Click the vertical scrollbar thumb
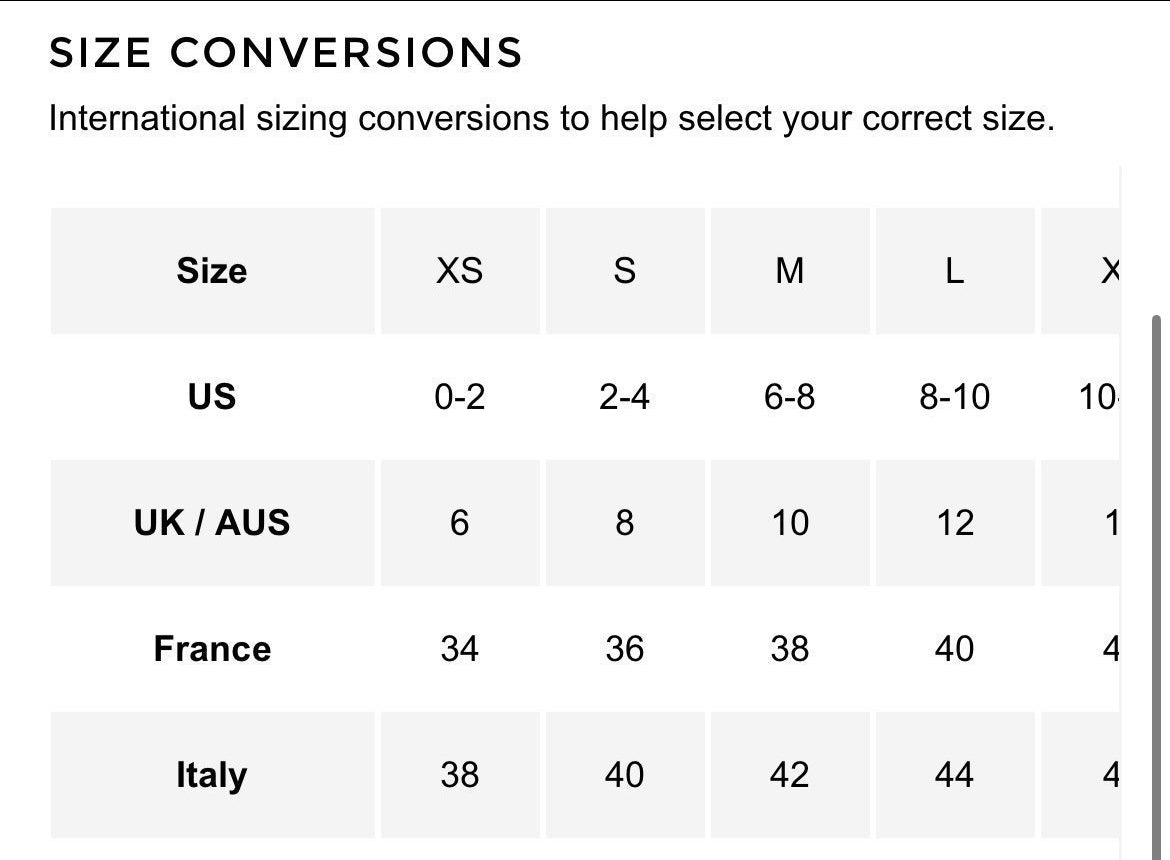Viewport: 1170px width, 860px height. pyautogui.click(x=1157, y=580)
